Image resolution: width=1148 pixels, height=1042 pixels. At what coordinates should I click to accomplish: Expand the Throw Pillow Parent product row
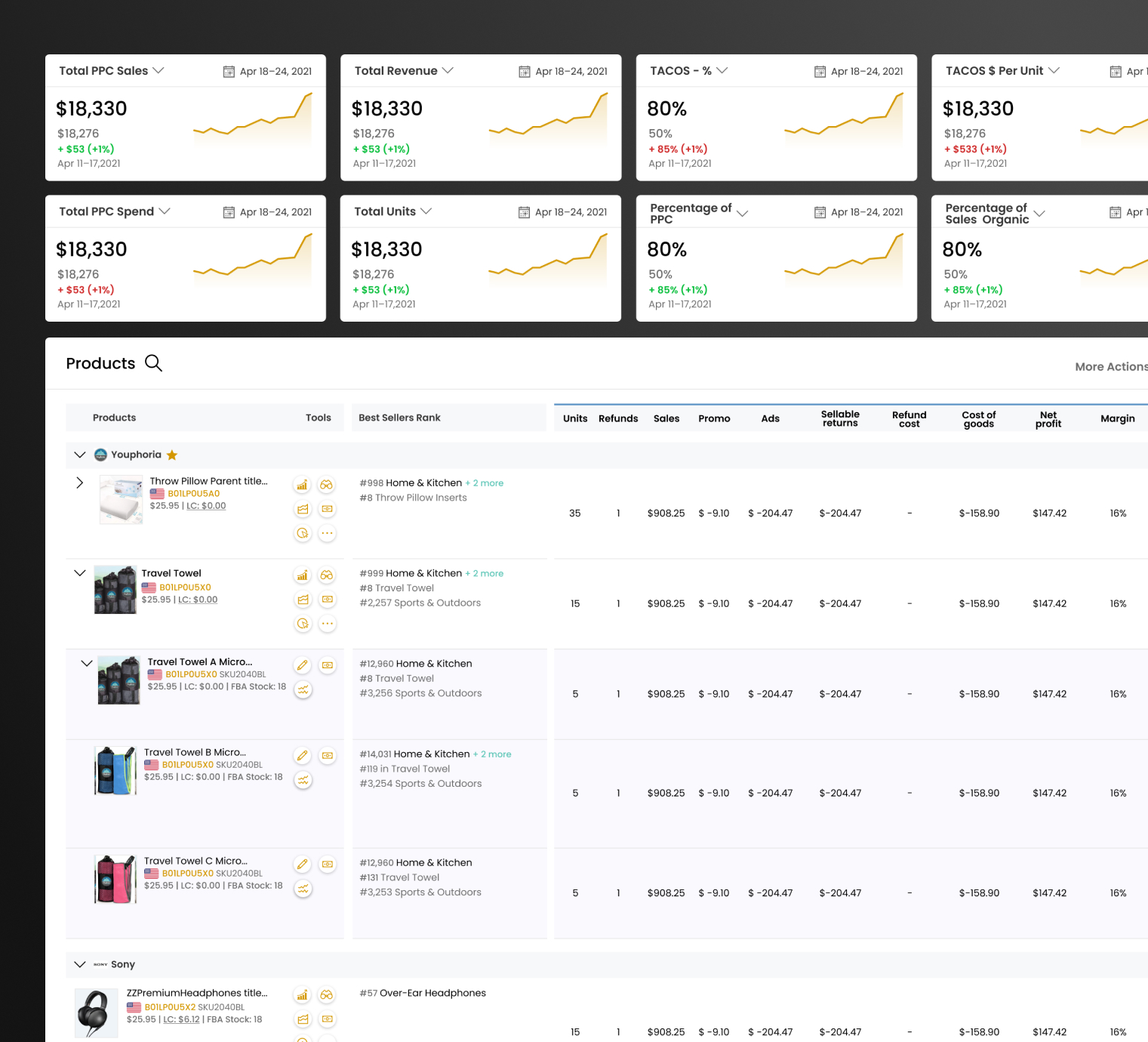coord(80,482)
